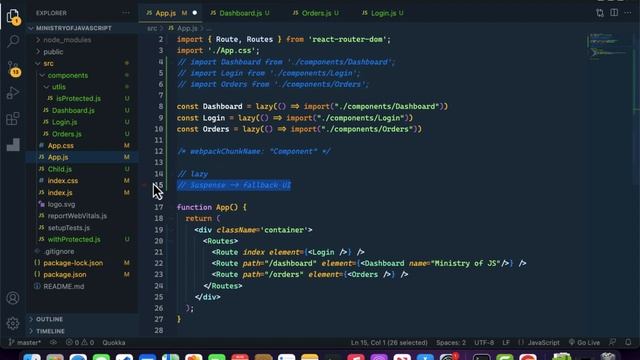Image resolution: width=640 pixels, height=360 pixels.
Task: Click Quokka in status bar
Action: coord(113,342)
